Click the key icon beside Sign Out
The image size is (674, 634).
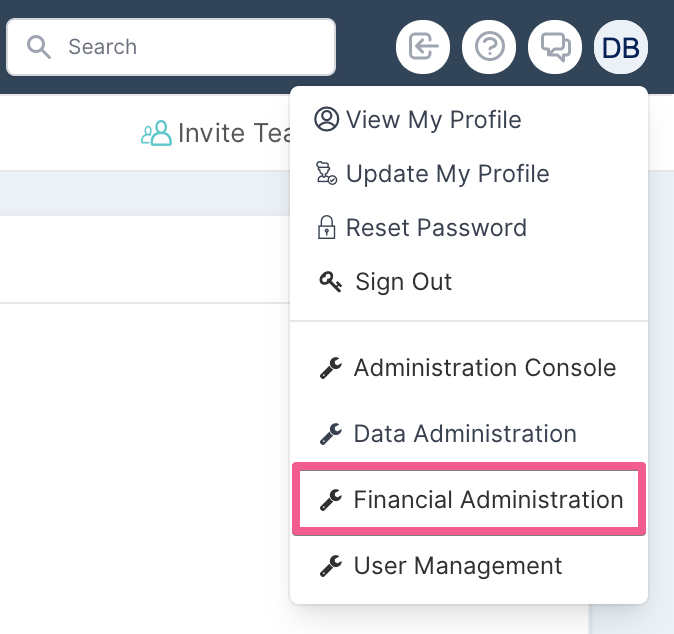[330, 282]
